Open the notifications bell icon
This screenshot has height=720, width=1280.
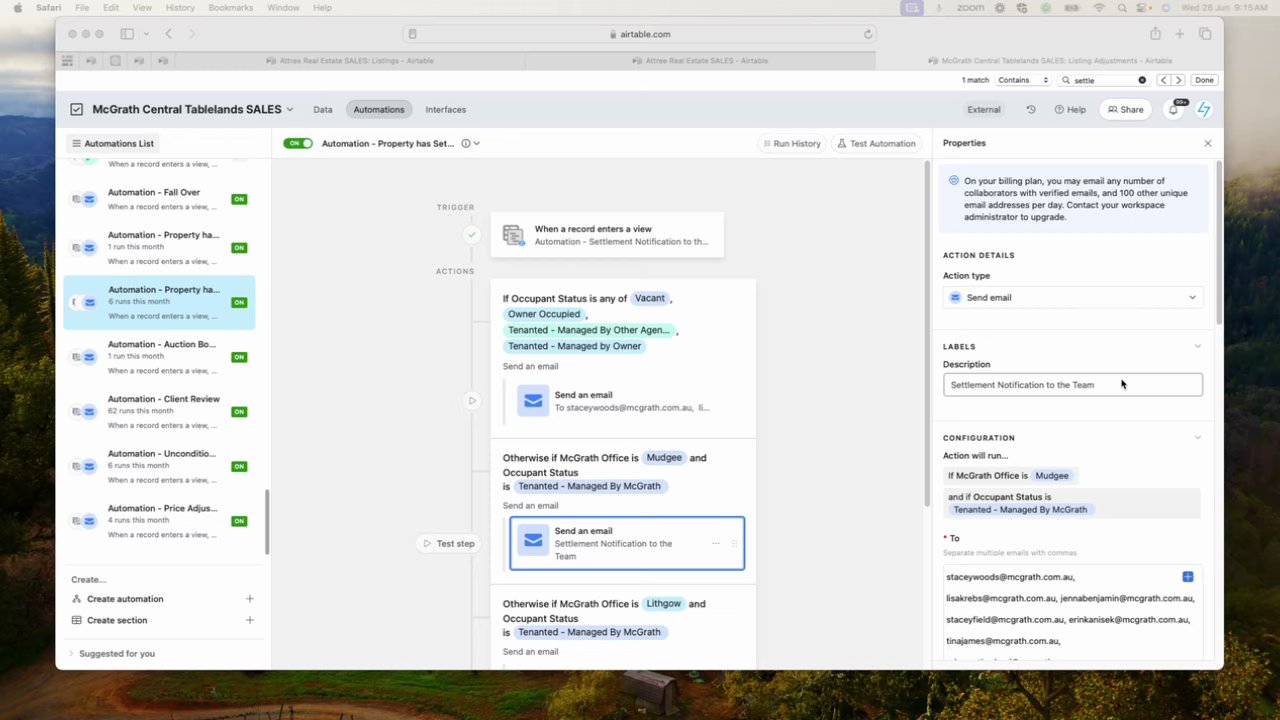(x=1174, y=110)
